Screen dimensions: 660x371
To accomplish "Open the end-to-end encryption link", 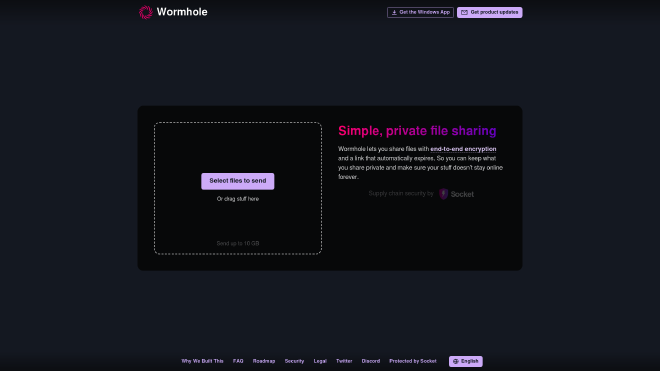I will coord(463,149).
